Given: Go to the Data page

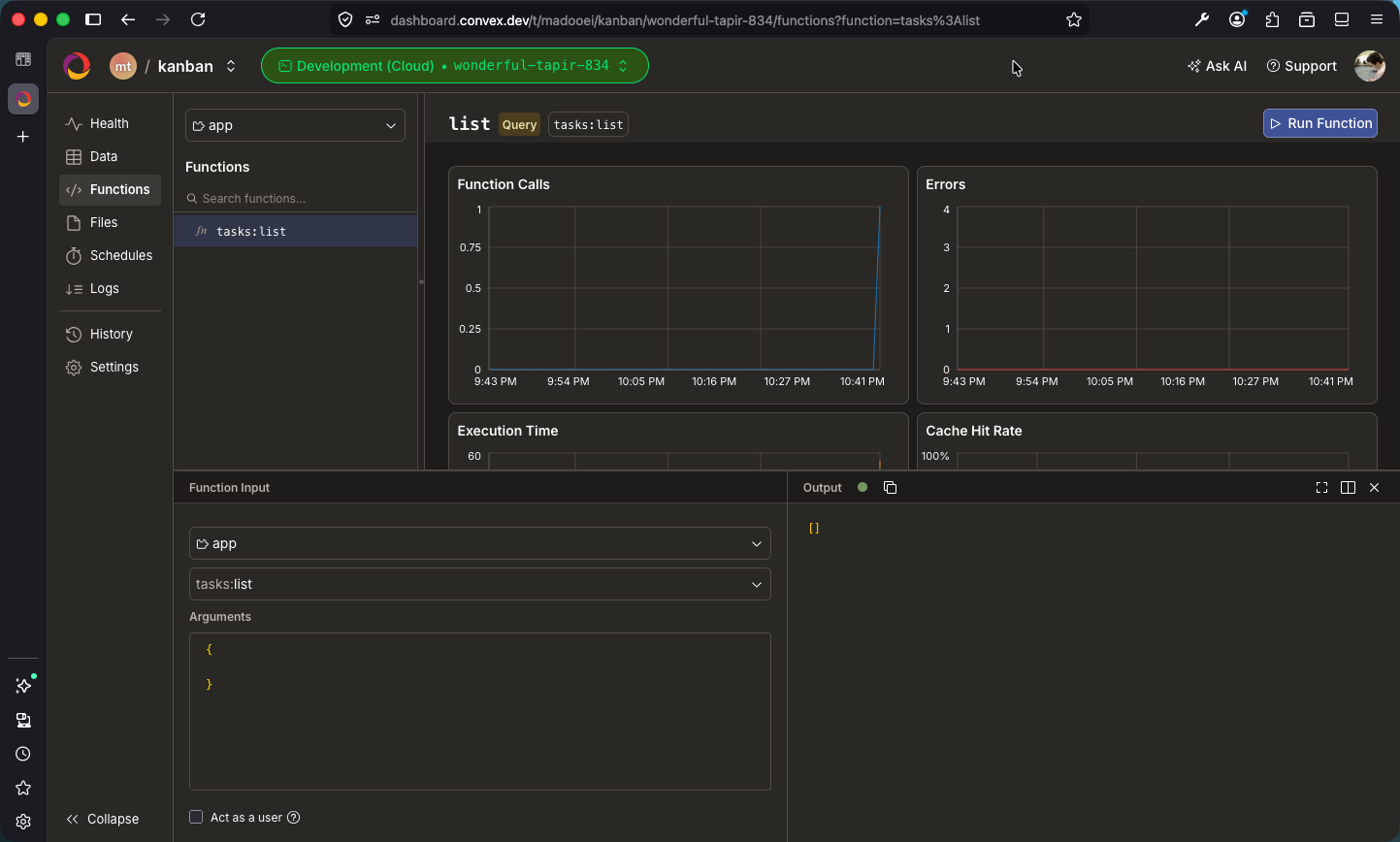Looking at the screenshot, I should [110, 156].
